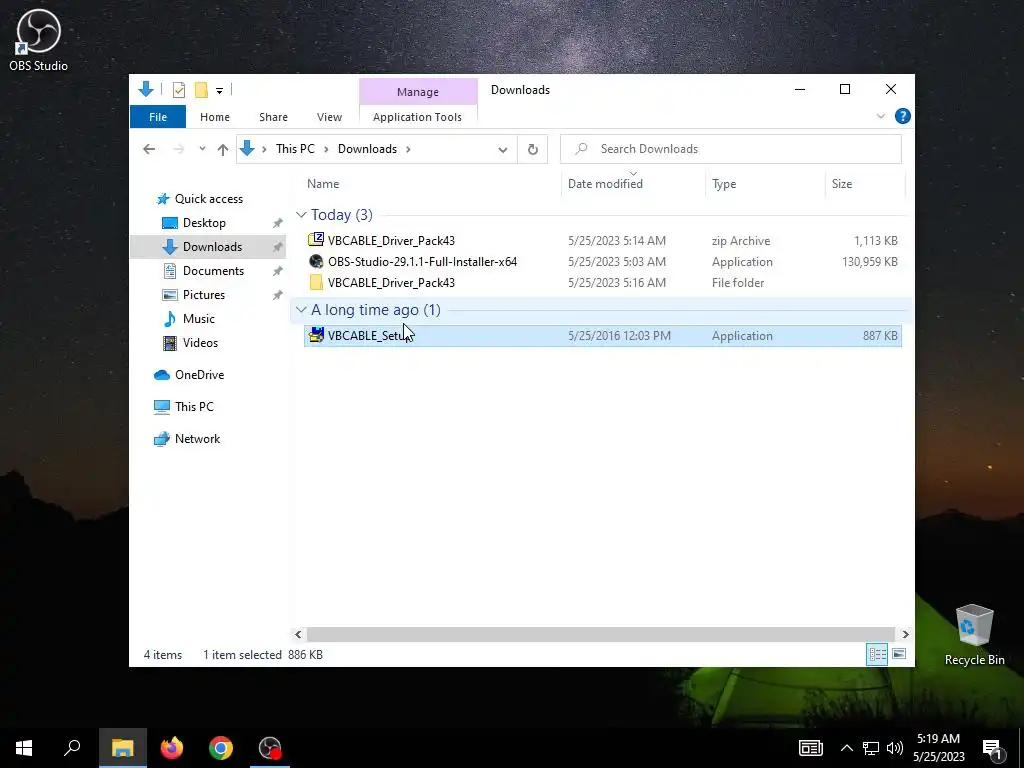The height and width of the screenshot is (768, 1024).
Task: Go up one folder level
Action: (223, 150)
